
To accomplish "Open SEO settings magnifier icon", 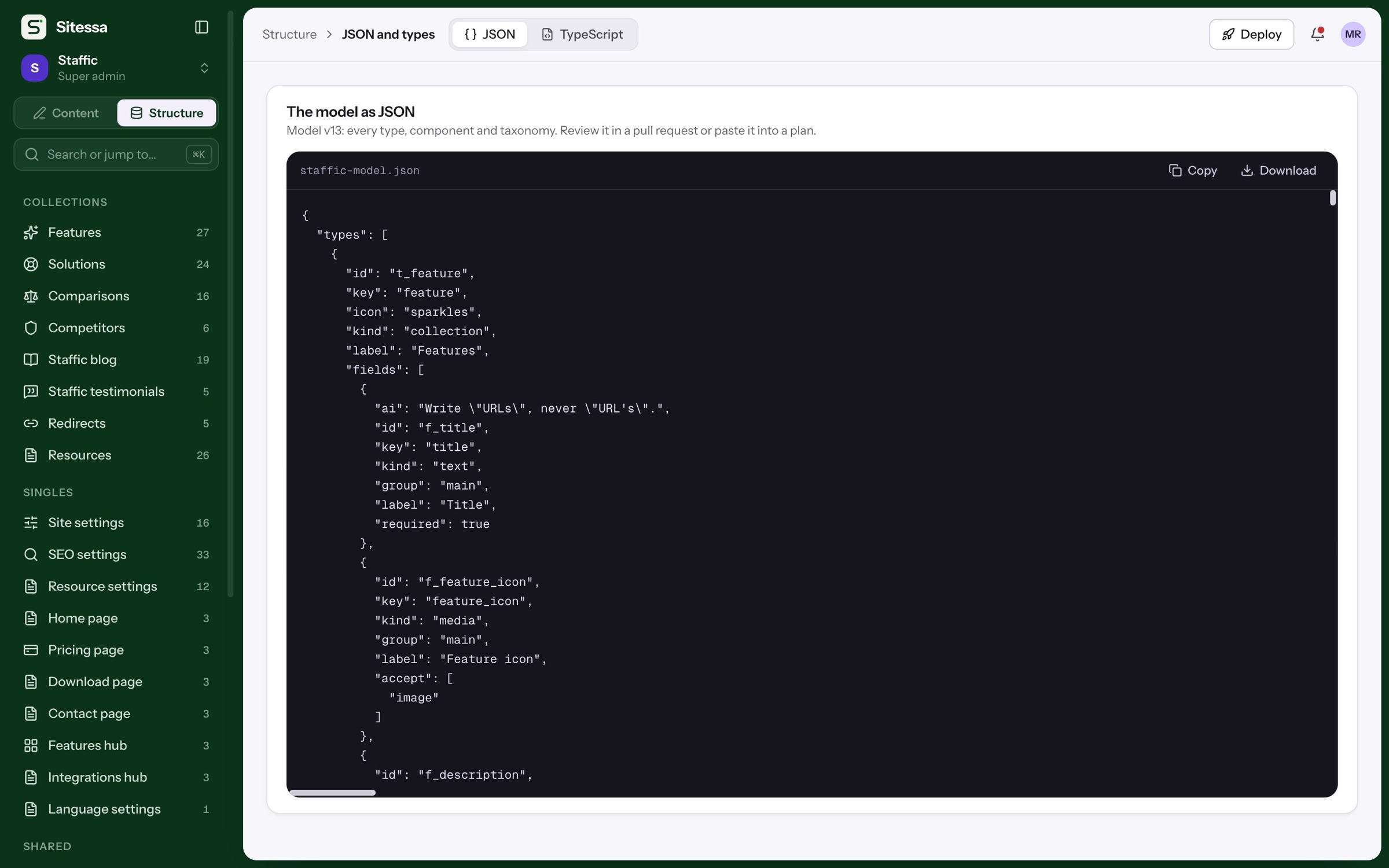I will click(31, 555).
